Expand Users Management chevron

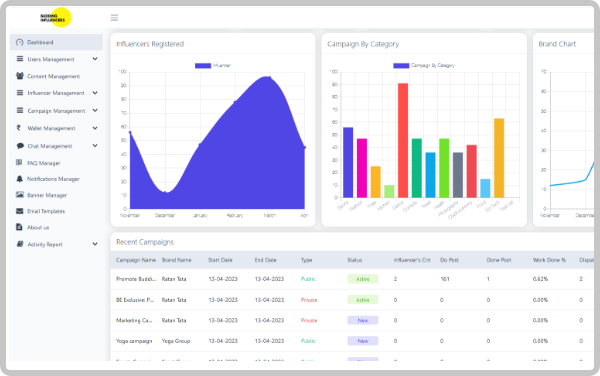pos(95,59)
